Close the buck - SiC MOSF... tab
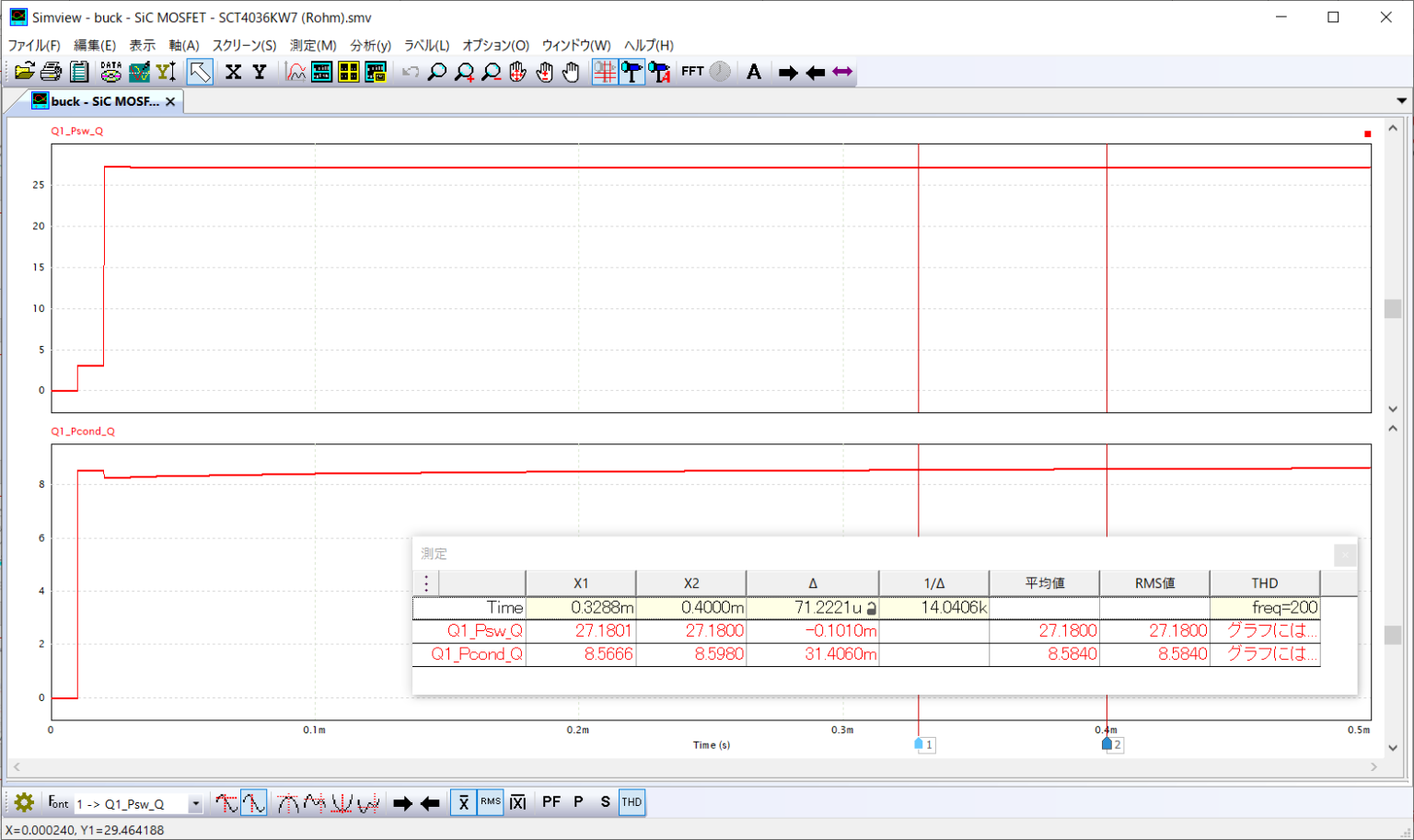The image size is (1414, 840). pos(170,101)
